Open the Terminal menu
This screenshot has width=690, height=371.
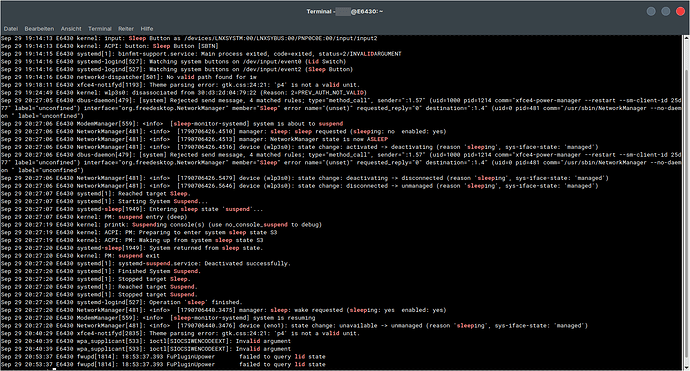(100, 29)
